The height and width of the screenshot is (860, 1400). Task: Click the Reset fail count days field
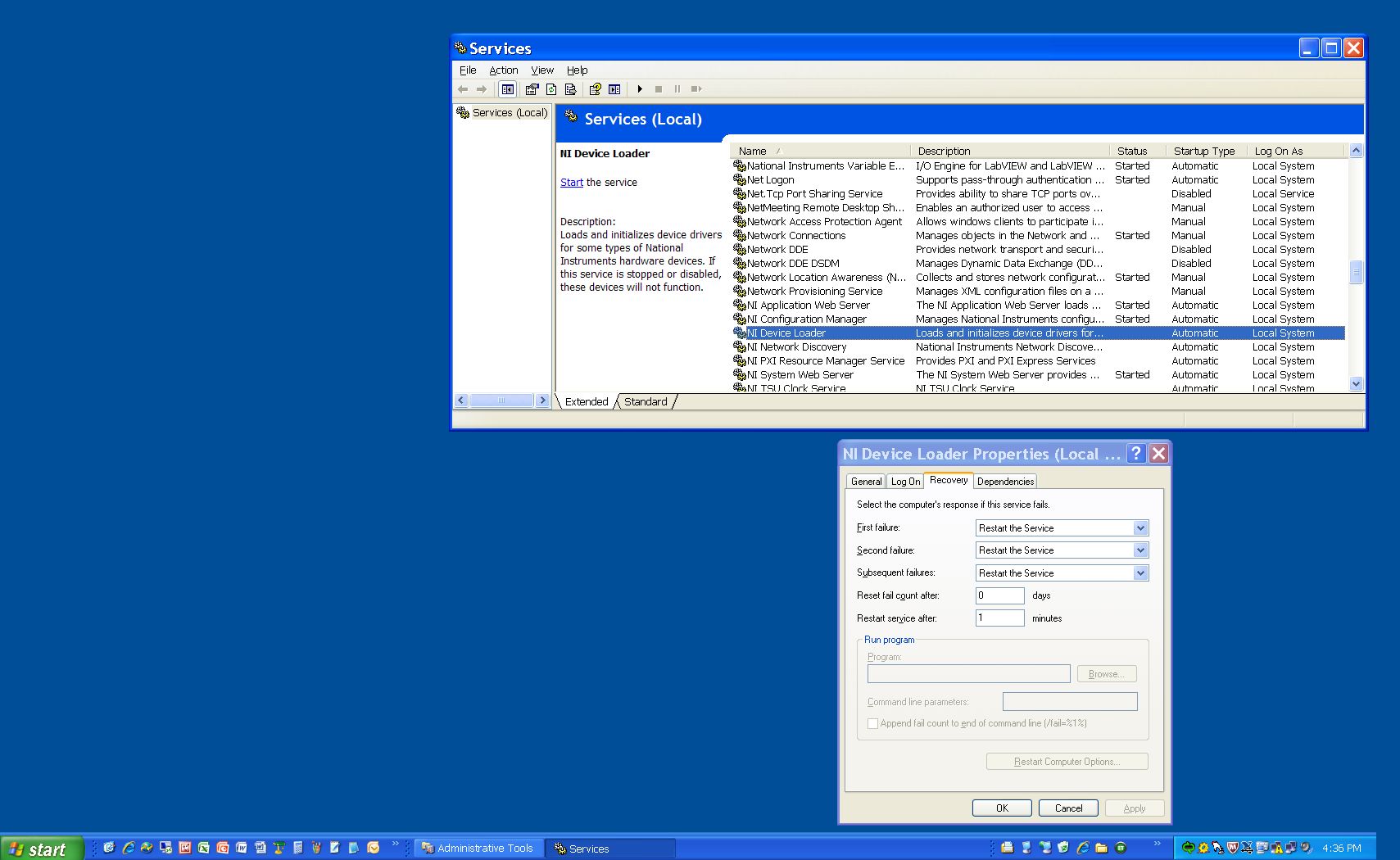[999, 595]
